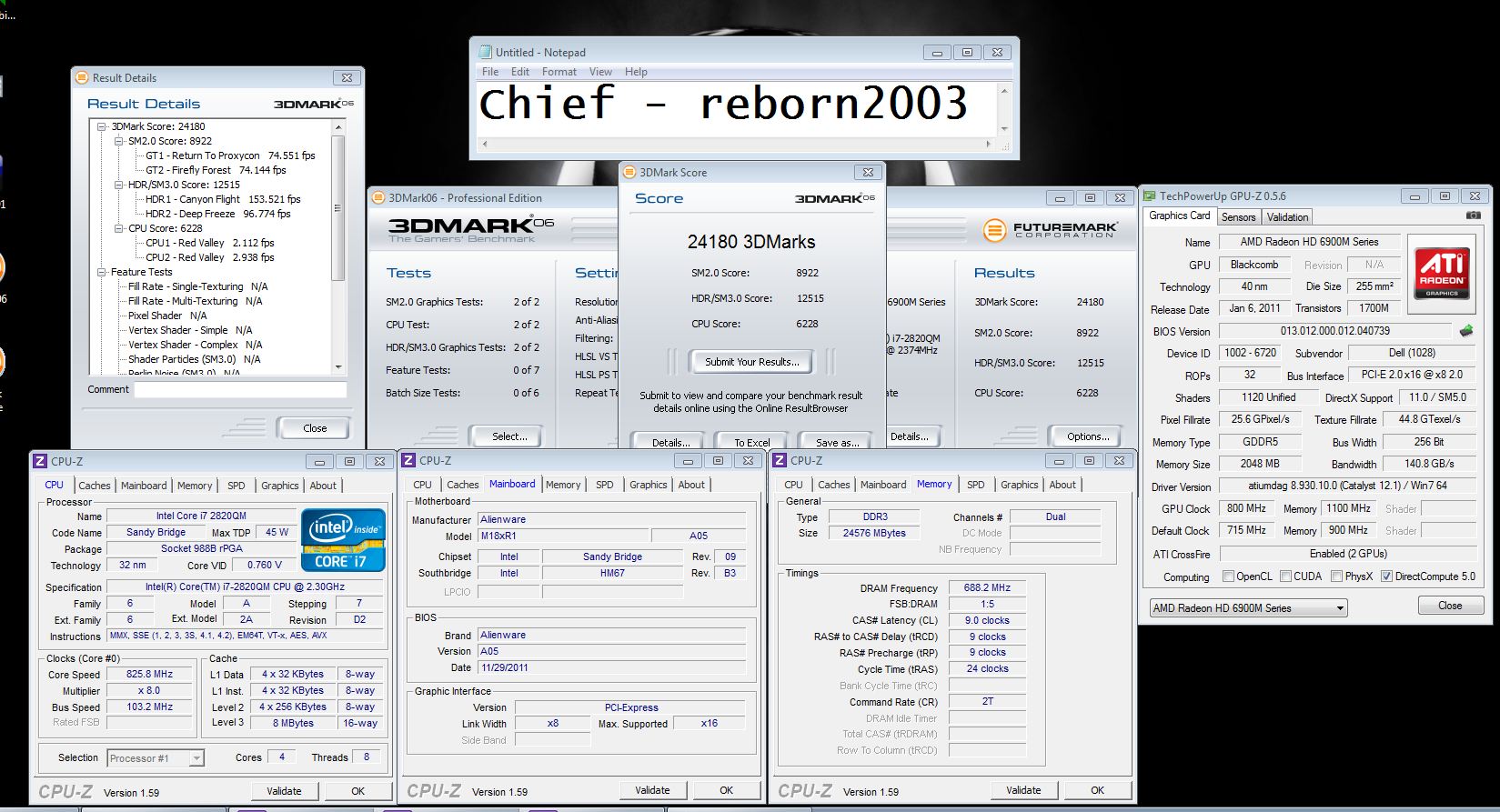Open the AMD Radeon HD 6900M Series dropdown
The height and width of the screenshot is (812, 1500).
1248,607
